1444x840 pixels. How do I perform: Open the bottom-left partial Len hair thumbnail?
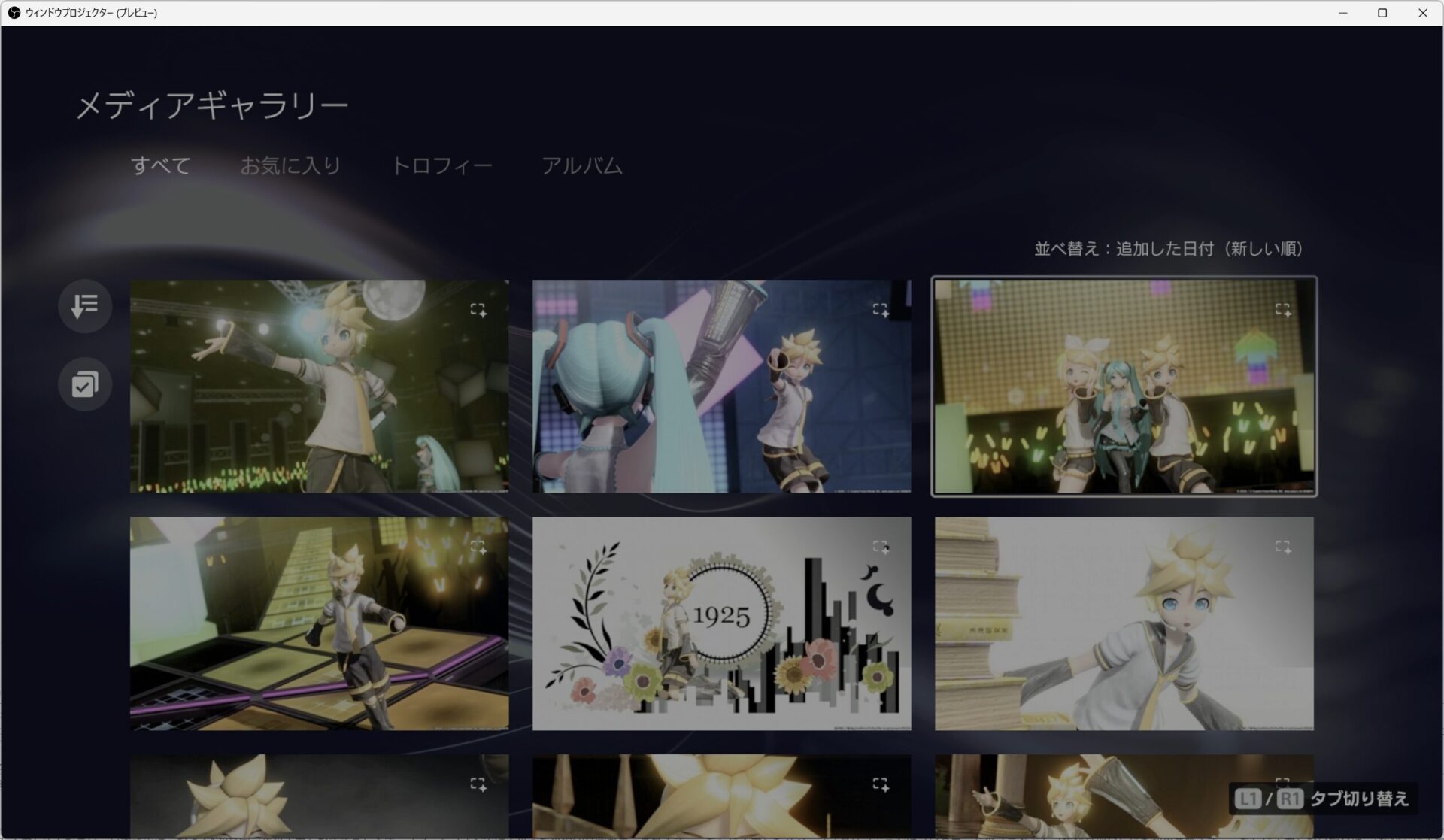coord(319,796)
